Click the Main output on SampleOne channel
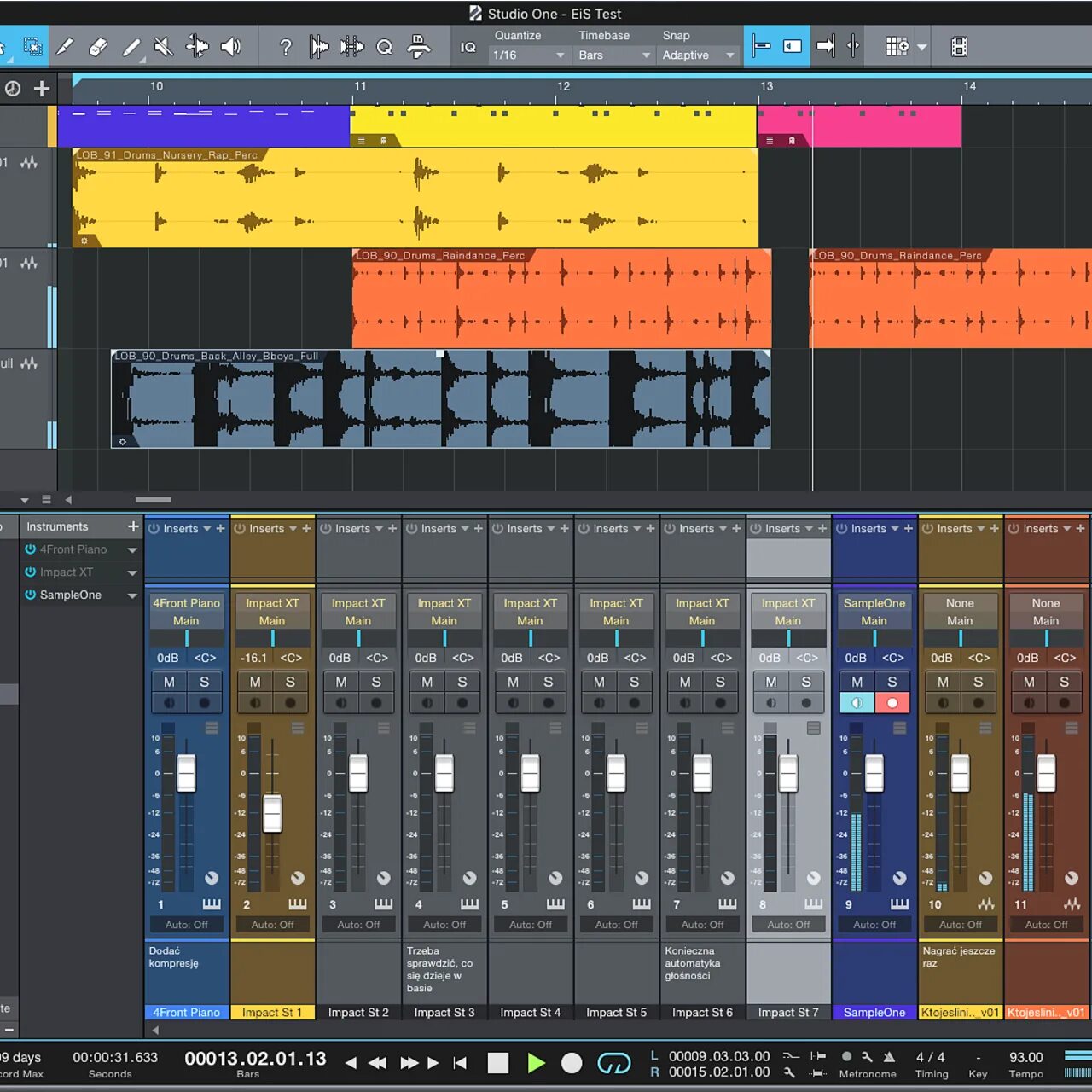Viewport: 1092px width, 1092px height. pyautogui.click(x=874, y=620)
